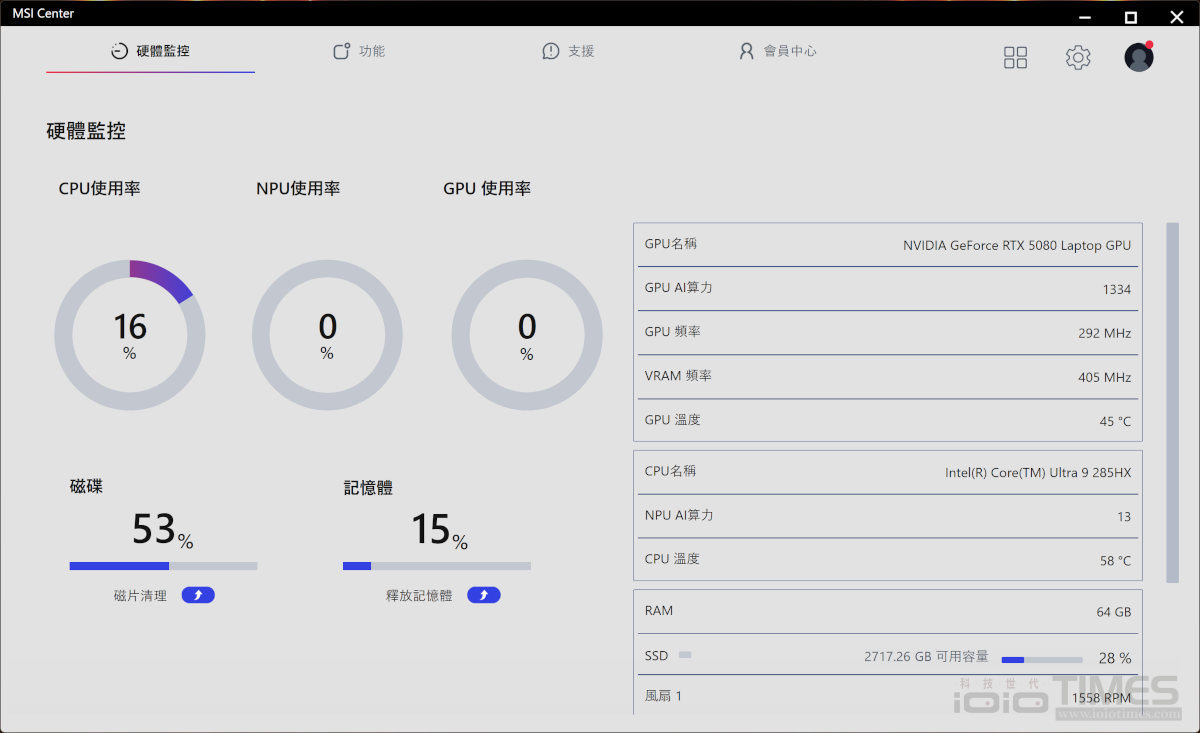This screenshot has height=733, width=1200.
Task: Click the RAM value 64 GB
Action: (x=1114, y=612)
